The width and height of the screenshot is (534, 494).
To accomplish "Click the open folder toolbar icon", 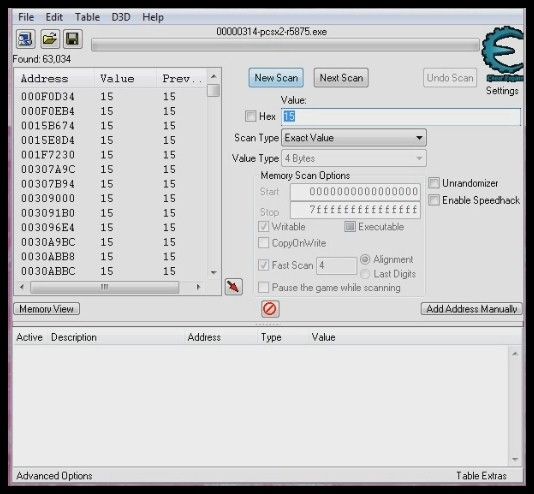I will click(50, 39).
